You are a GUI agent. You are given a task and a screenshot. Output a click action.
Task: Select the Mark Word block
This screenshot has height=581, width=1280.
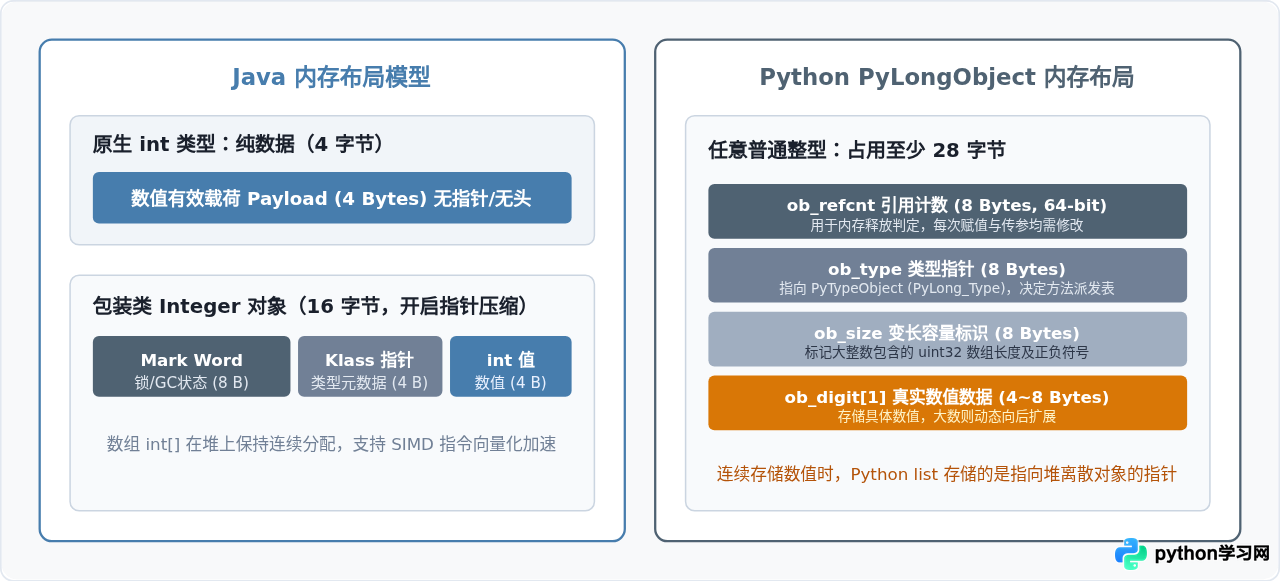[192, 366]
